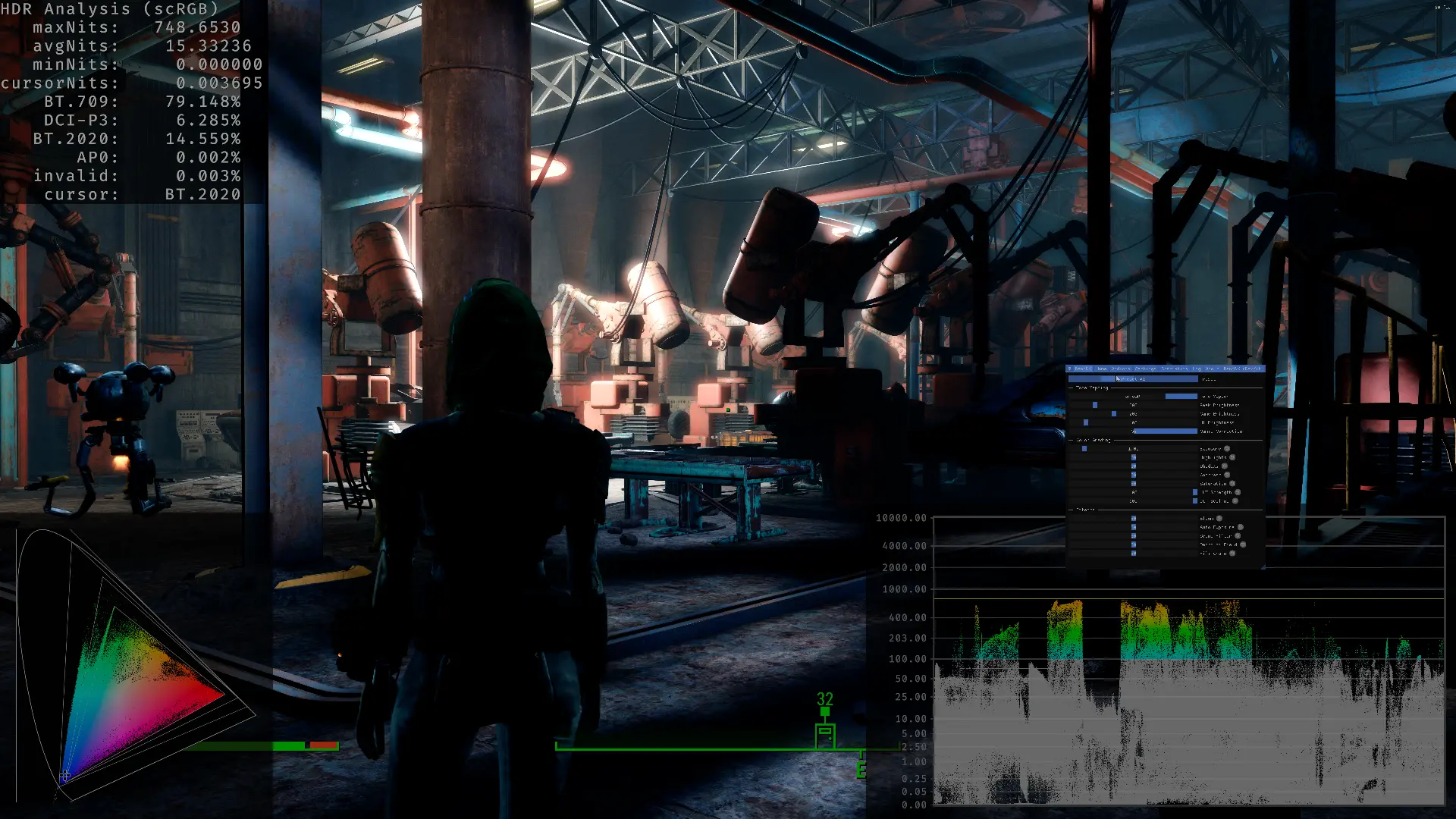Click the 203.00 waveform scale label
Image resolution: width=1456 pixels, height=819 pixels.
tap(908, 638)
